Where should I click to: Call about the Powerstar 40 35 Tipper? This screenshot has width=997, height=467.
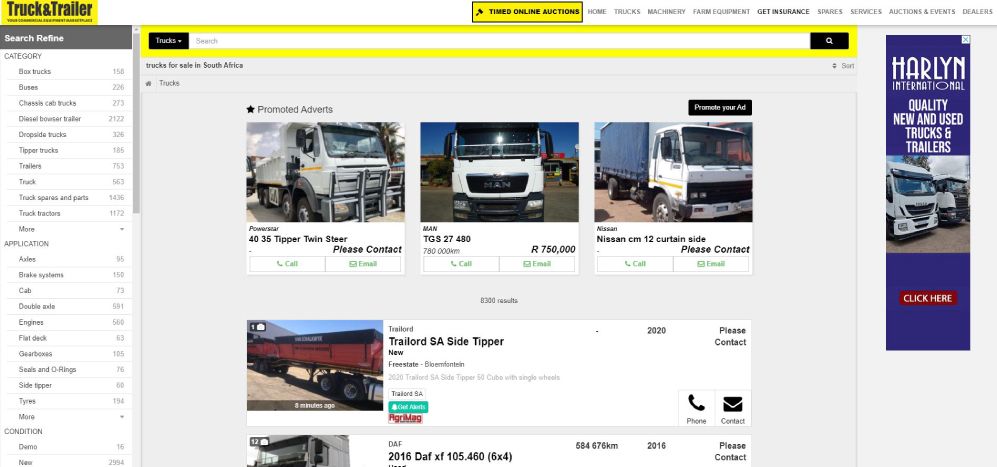[287, 264]
